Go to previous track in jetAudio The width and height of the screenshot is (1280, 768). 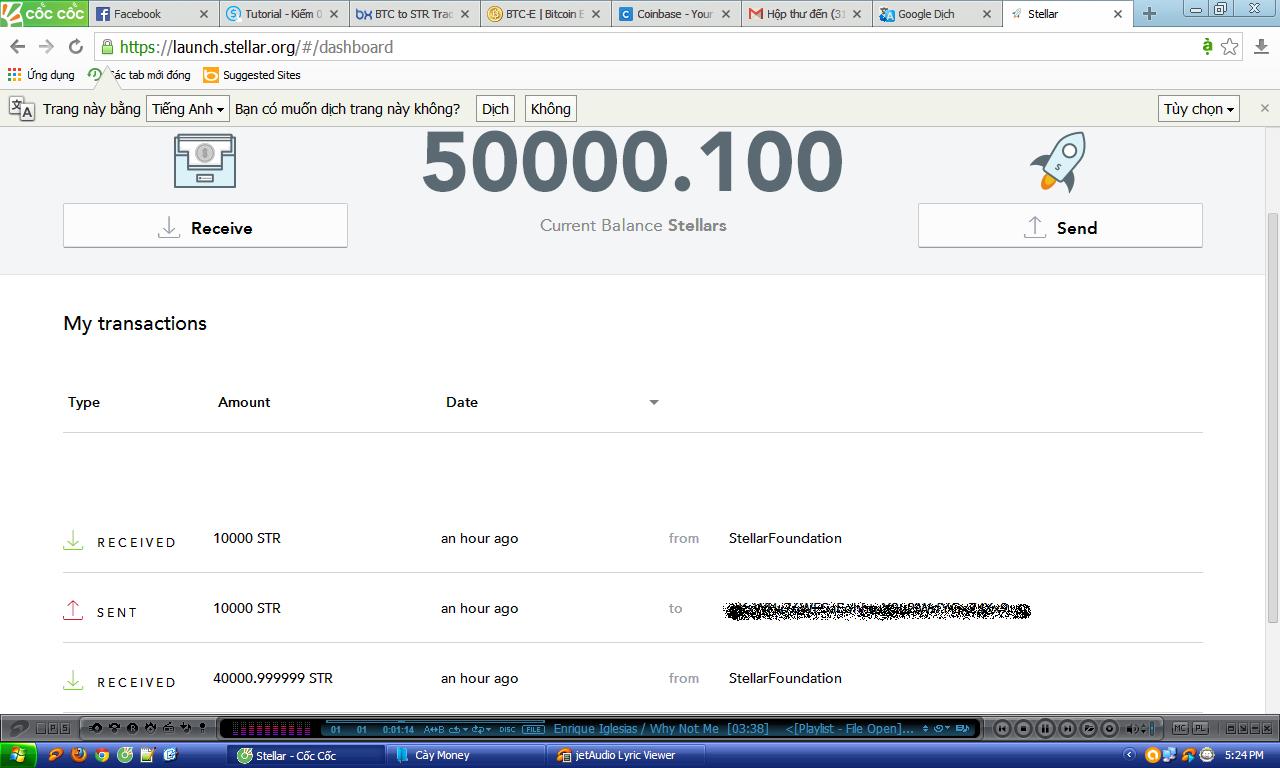[x=1002, y=729]
